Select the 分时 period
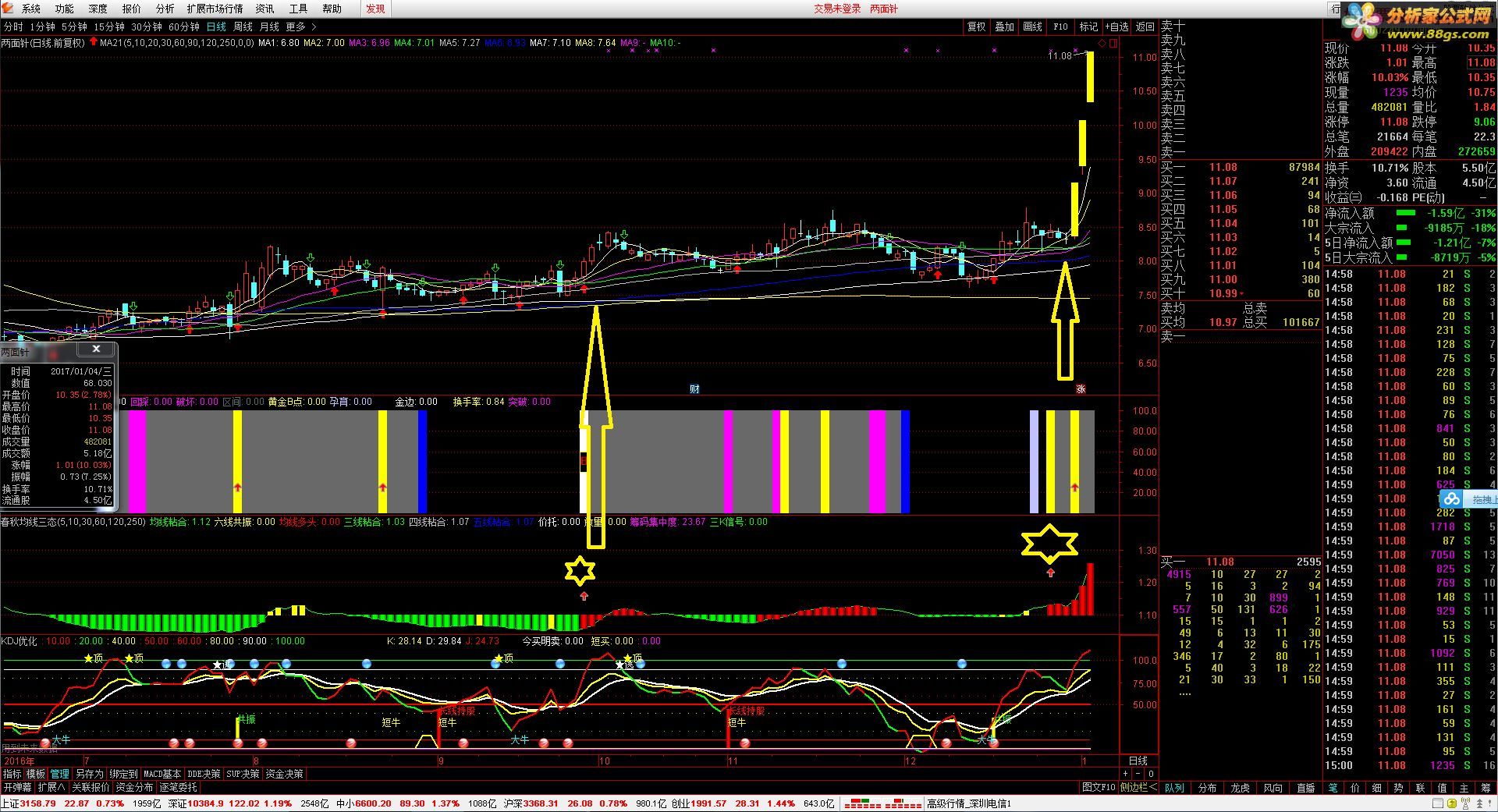 (13, 27)
